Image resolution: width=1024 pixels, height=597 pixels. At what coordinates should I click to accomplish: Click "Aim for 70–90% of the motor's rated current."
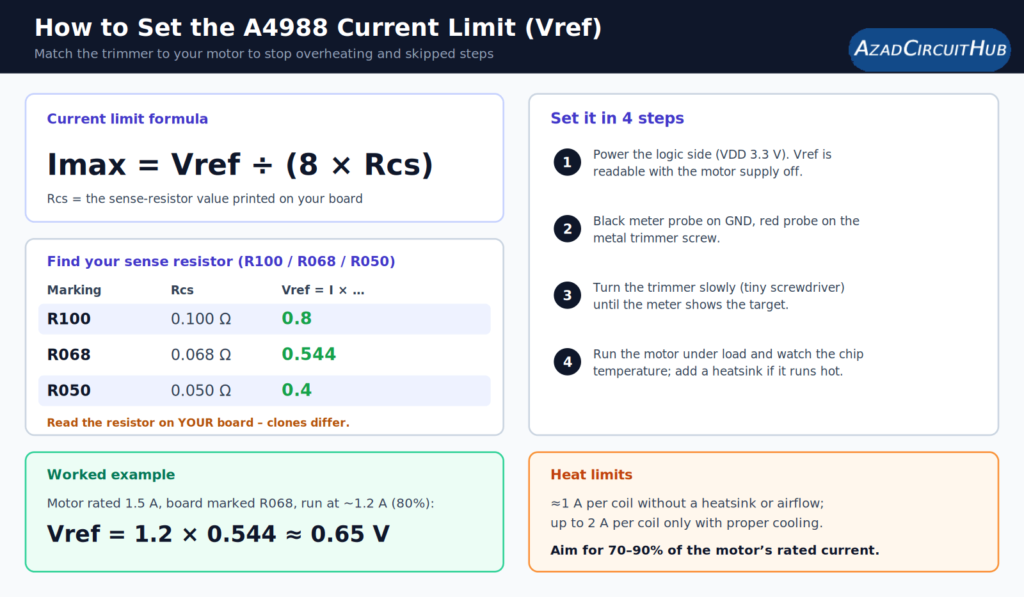[x=715, y=550]
